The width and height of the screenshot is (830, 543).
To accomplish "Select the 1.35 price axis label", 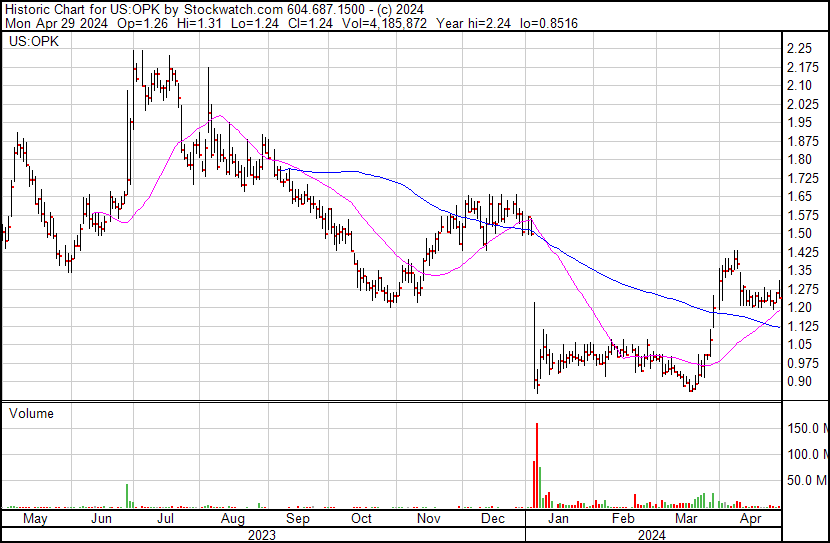I will point(799,270).
